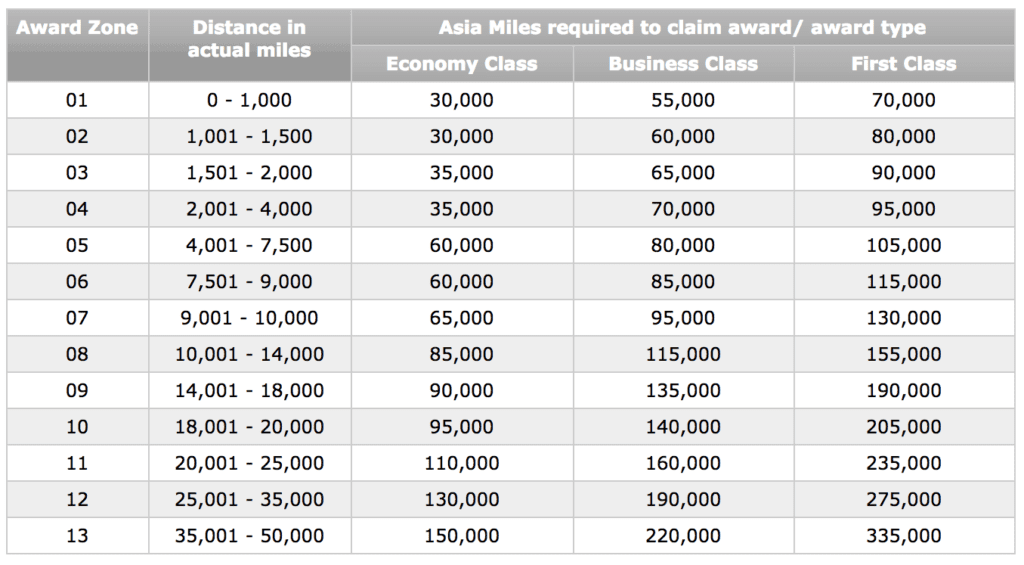Click the 1,501 - 2,000 distance cell

(249, 173)
